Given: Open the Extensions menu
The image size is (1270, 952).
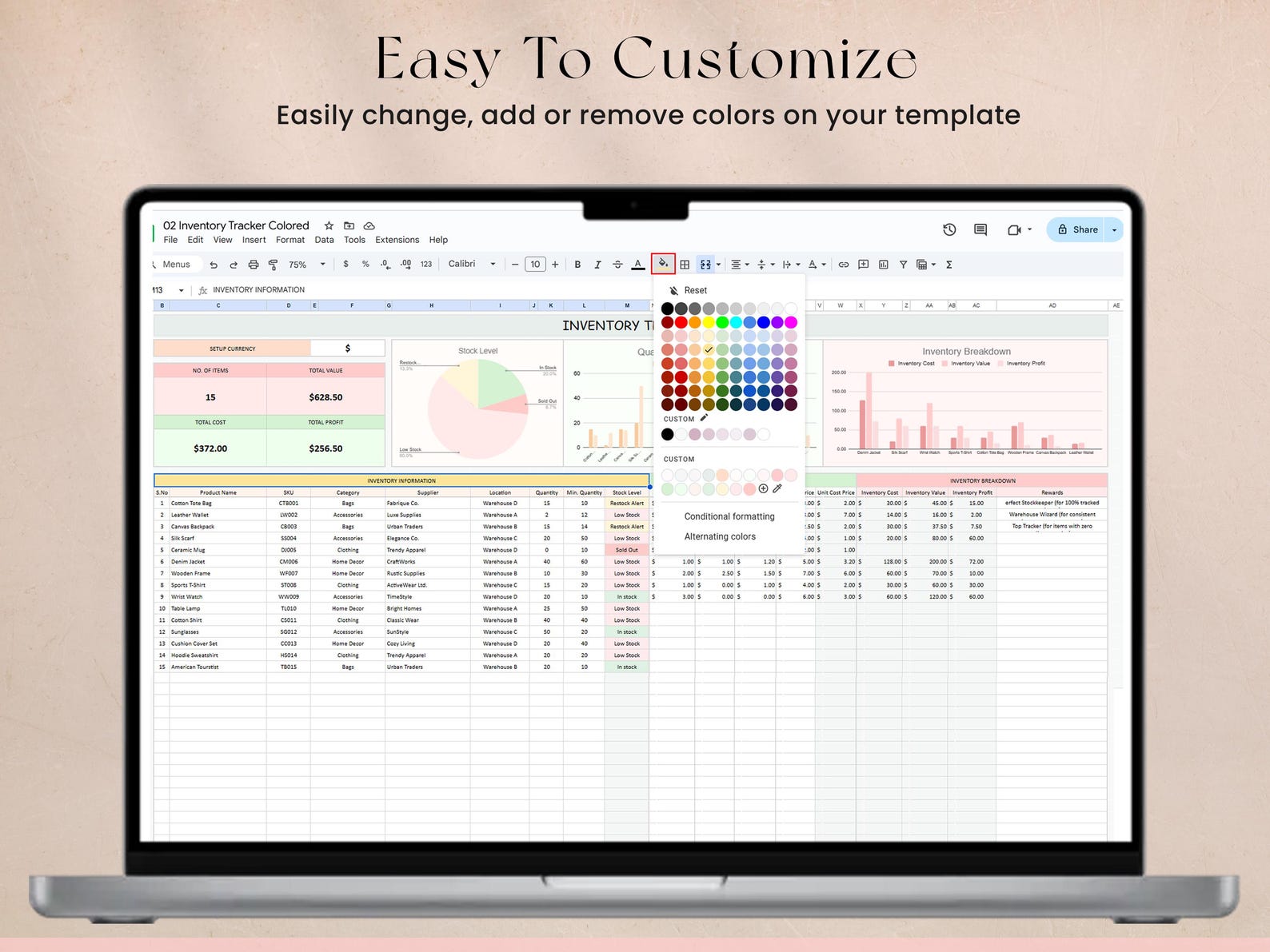Looking at the screenshot, I should point(397,240).
